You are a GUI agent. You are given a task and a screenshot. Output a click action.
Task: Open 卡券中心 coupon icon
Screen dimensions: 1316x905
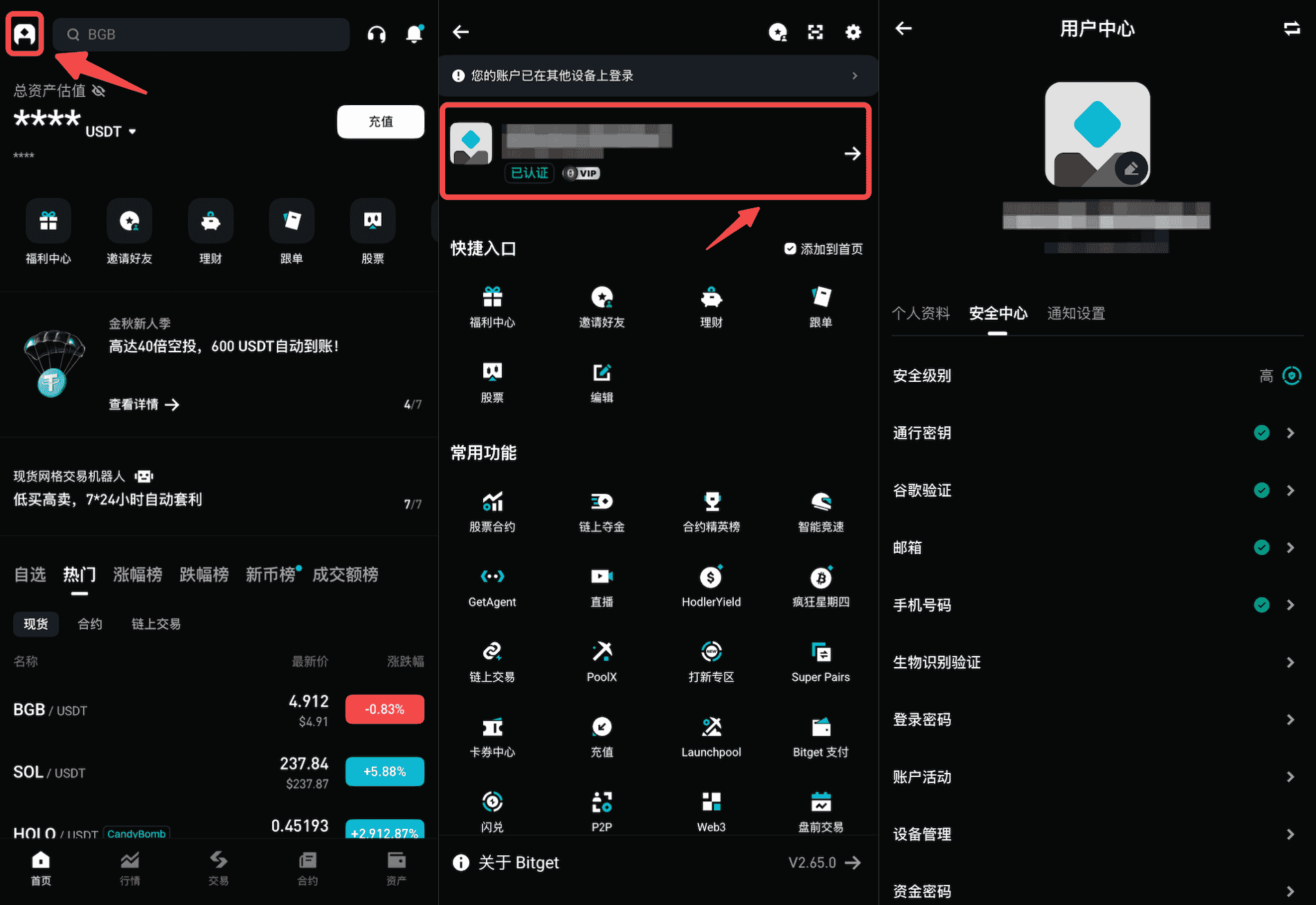tap(492, 726)
